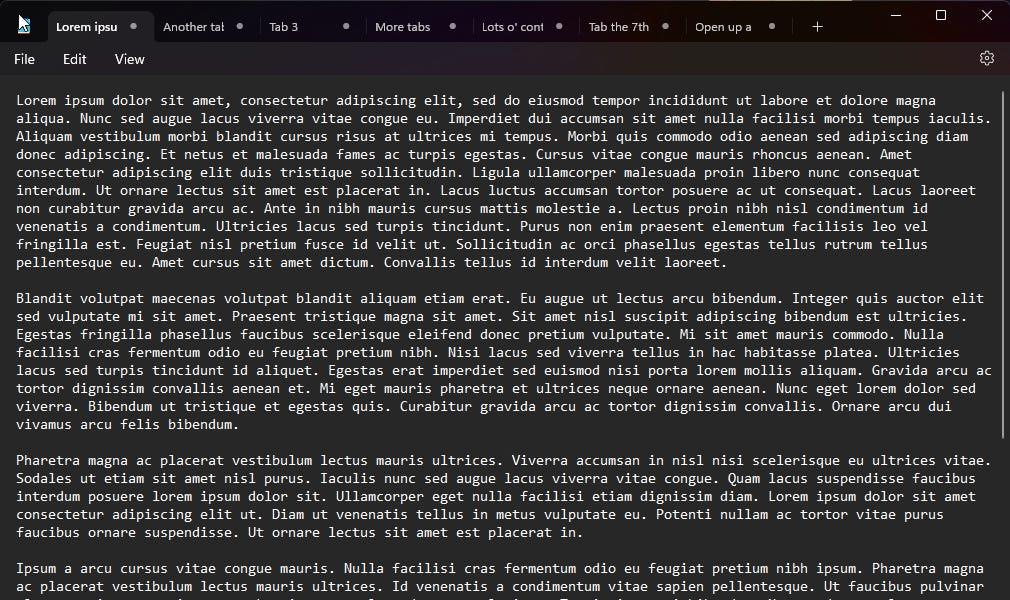Open the Edit menu
1010x600 pixels.
point(74,59)
